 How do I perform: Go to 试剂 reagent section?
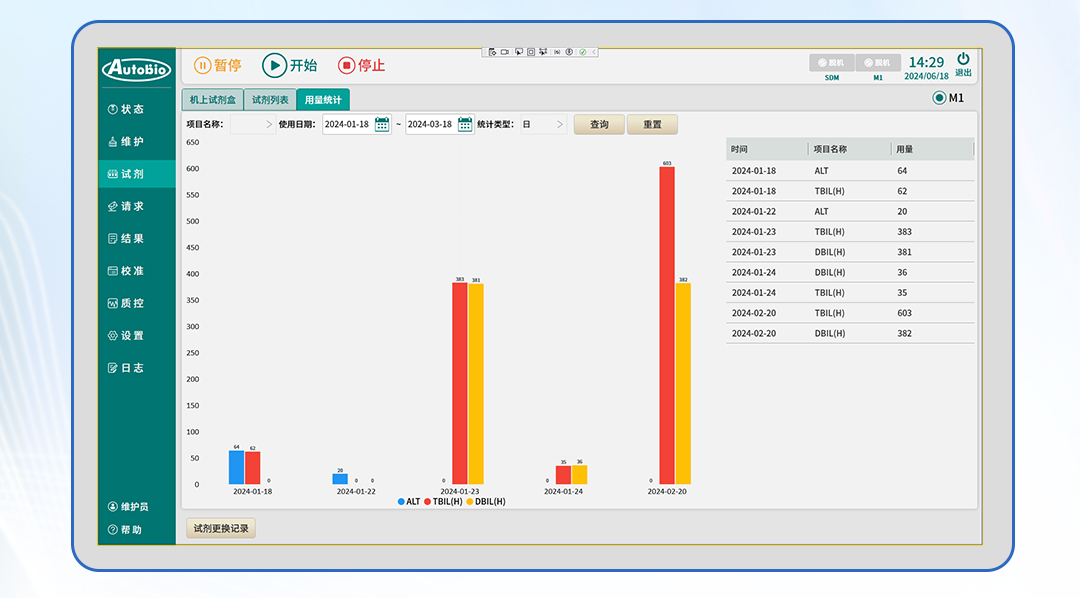[137, 174]
